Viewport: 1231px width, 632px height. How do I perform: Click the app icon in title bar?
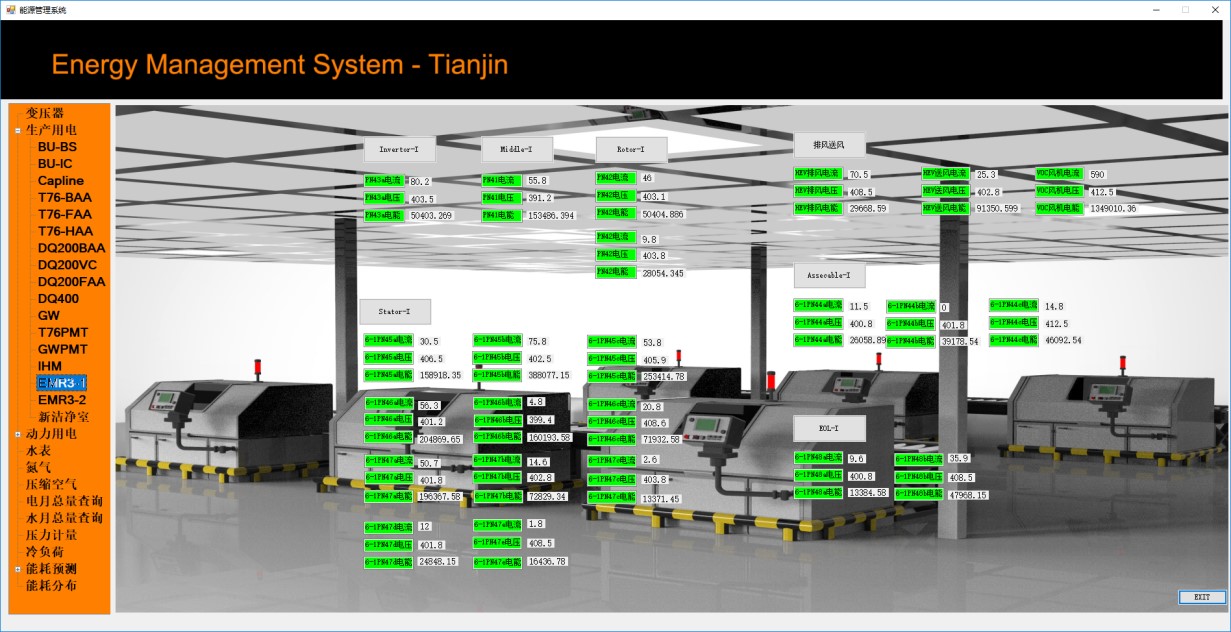(9, 9)
